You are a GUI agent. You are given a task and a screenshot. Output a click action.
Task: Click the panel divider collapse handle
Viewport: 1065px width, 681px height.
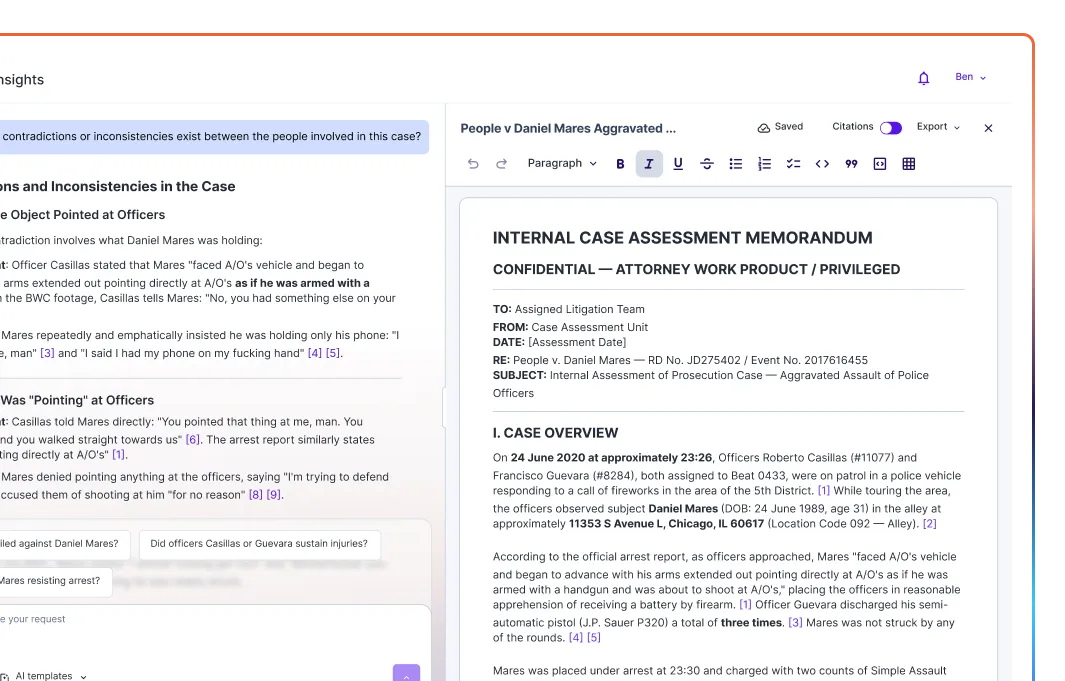444,407
